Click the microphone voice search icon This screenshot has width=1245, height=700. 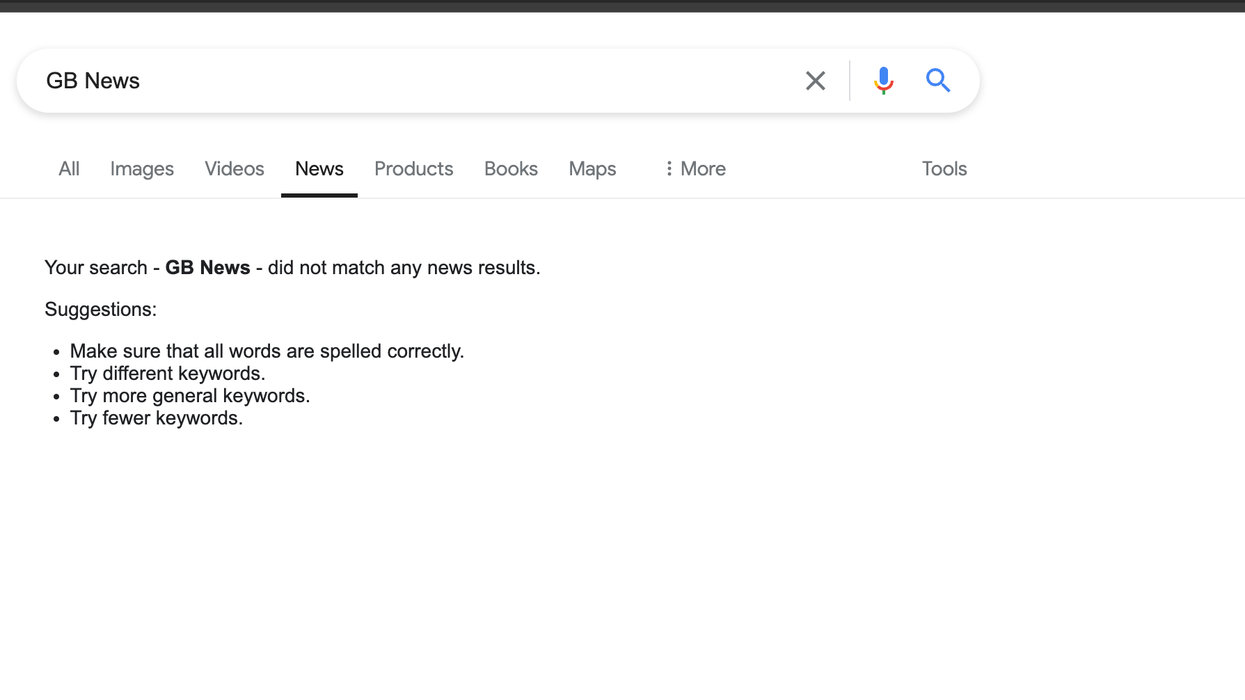coord(883,80)
